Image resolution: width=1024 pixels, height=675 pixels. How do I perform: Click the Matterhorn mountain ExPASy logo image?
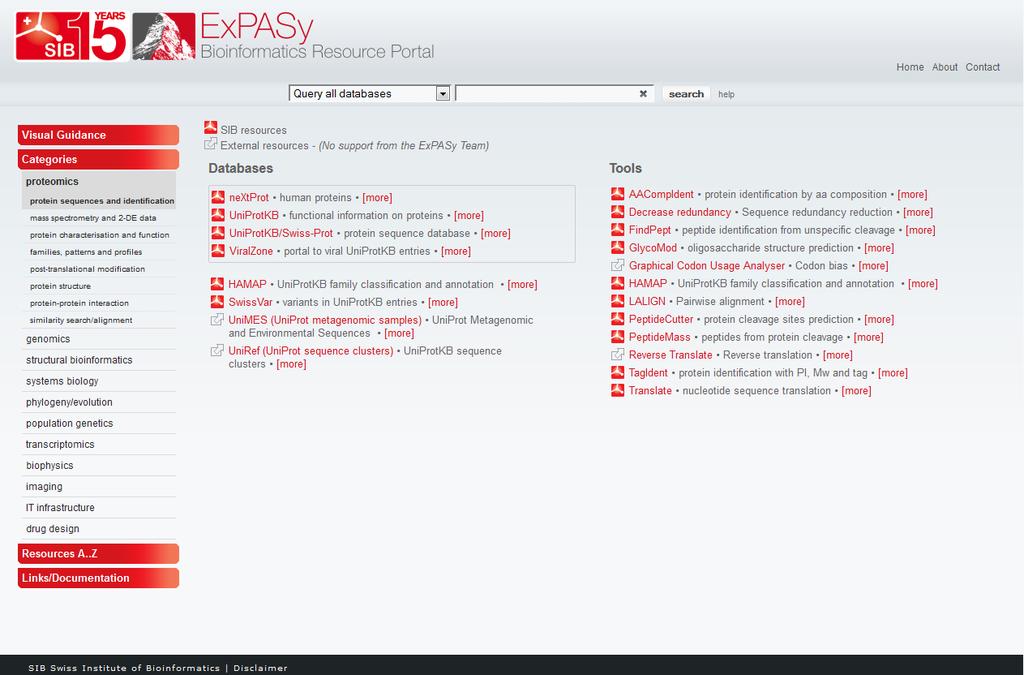click(x=163, y=36)
